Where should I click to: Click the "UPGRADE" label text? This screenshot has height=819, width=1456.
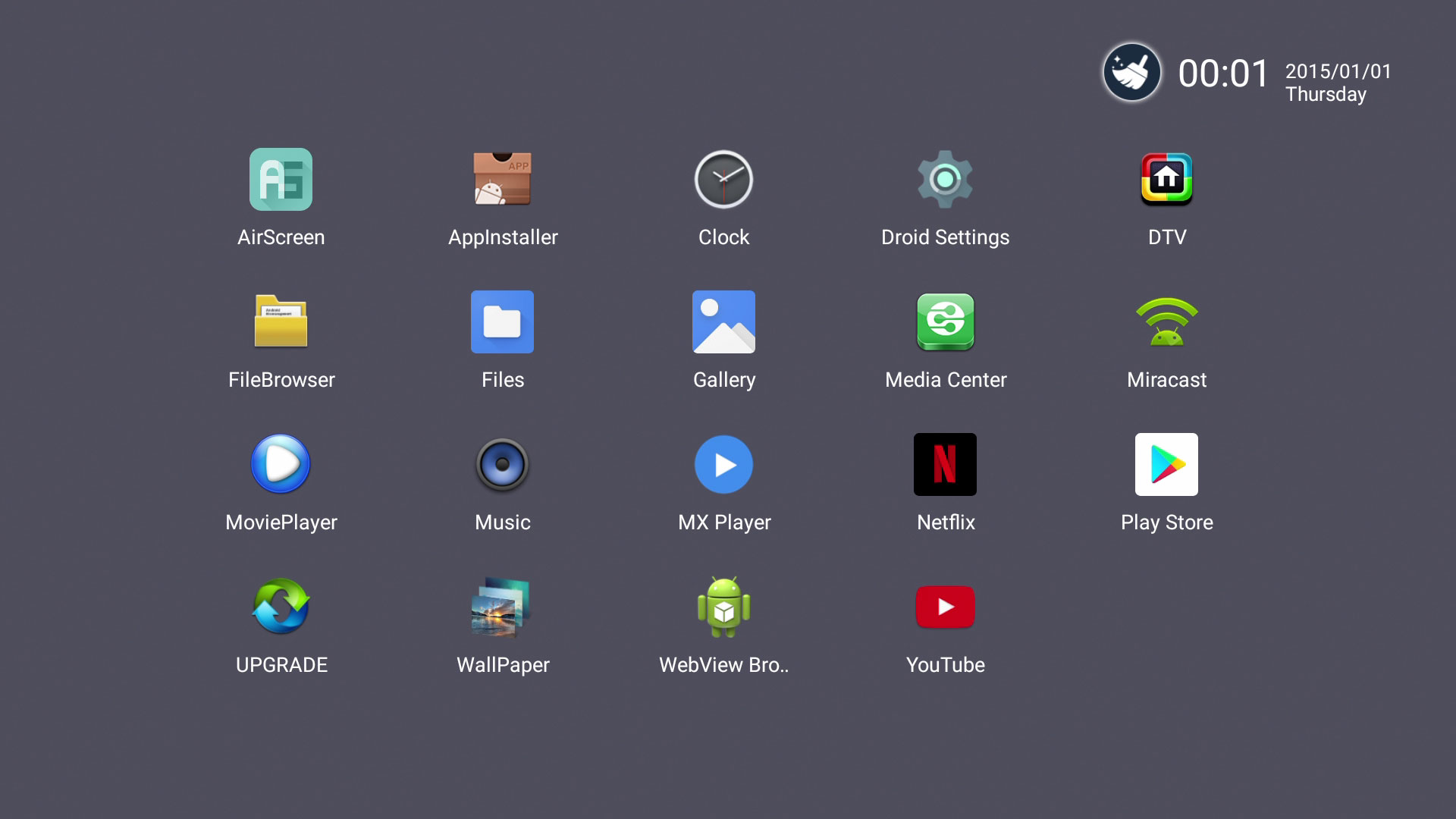click(x=281, y=665)
